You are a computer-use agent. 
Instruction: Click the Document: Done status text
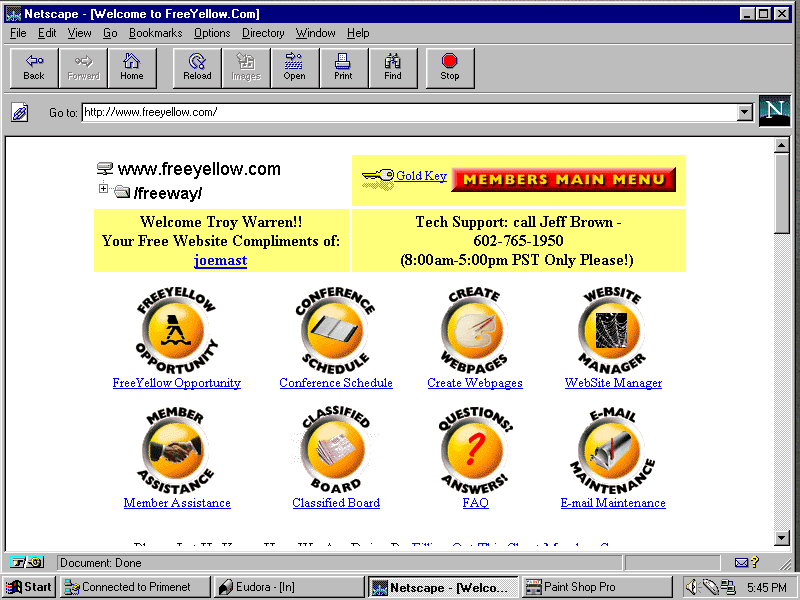point(101,563)
